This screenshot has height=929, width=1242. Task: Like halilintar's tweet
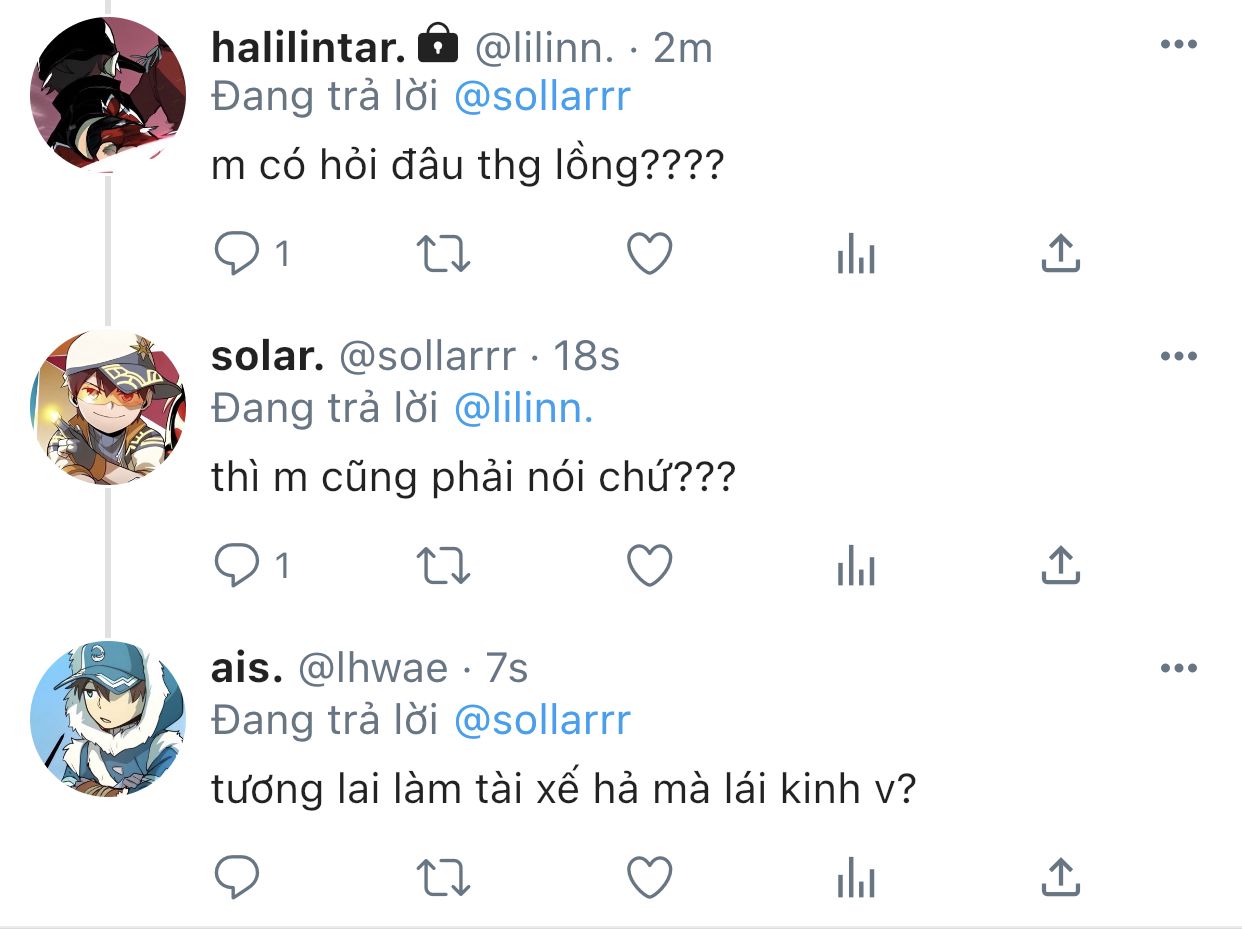coord(649,256)
